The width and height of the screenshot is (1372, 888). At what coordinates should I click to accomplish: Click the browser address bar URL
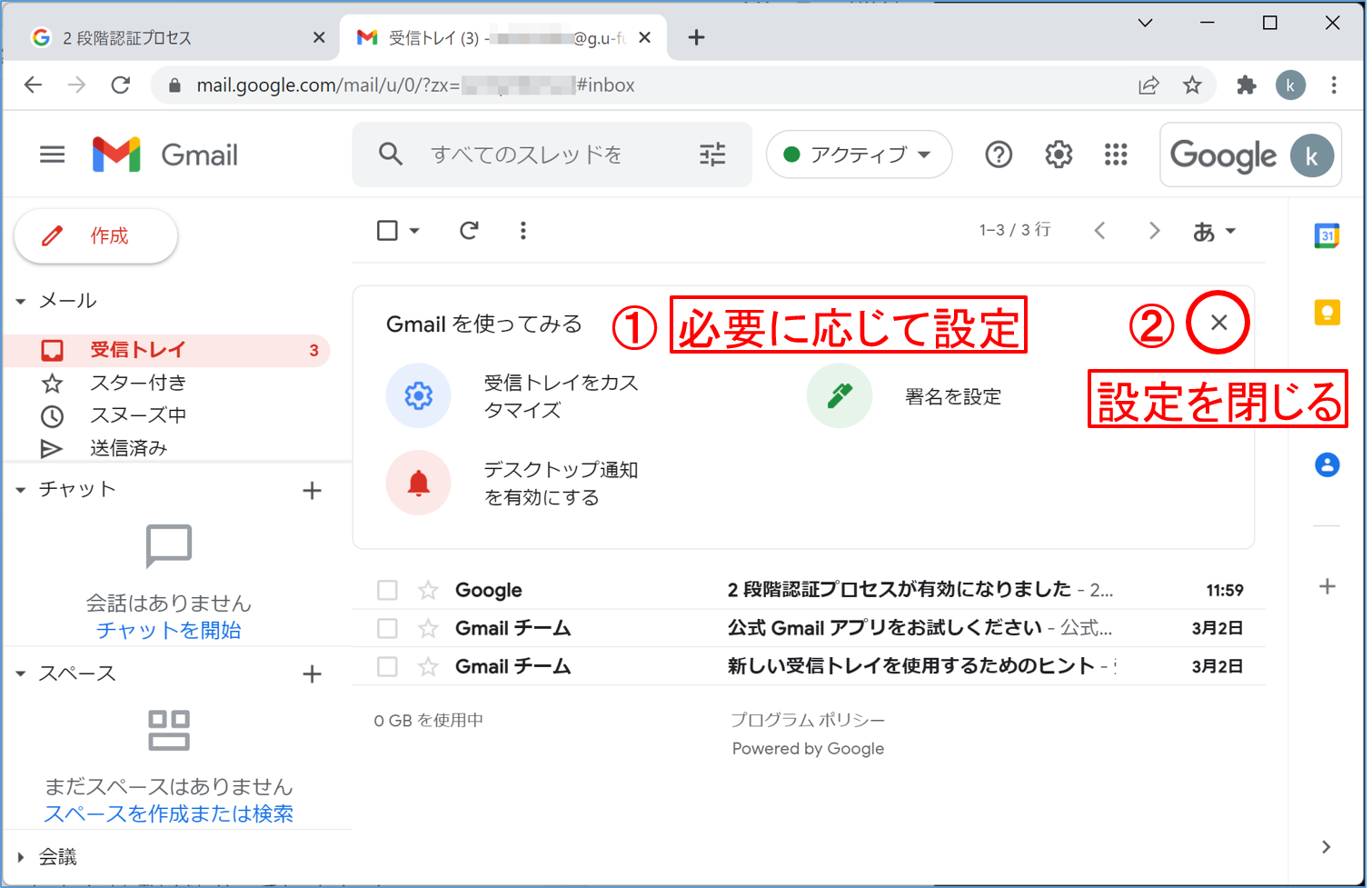[x=415, y=85]
